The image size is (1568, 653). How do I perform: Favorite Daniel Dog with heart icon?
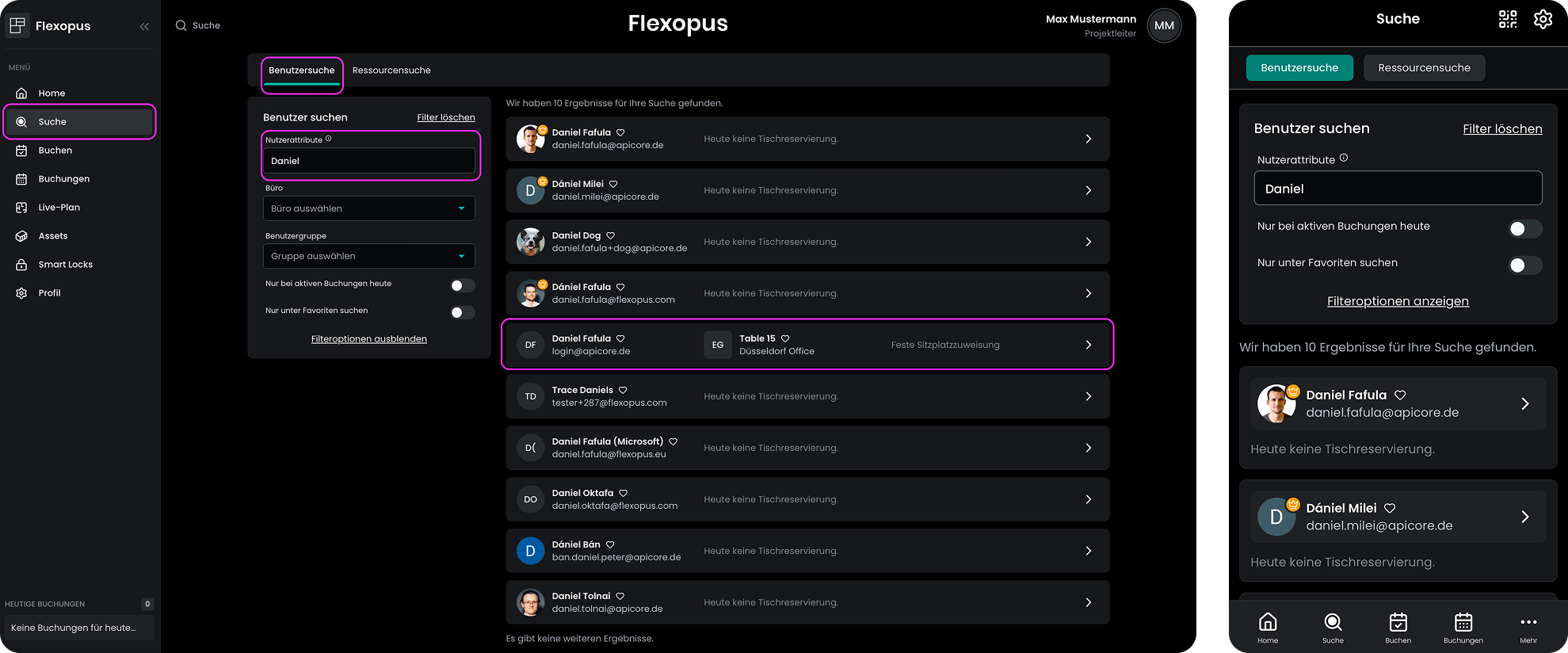click(x=610, y=235)
